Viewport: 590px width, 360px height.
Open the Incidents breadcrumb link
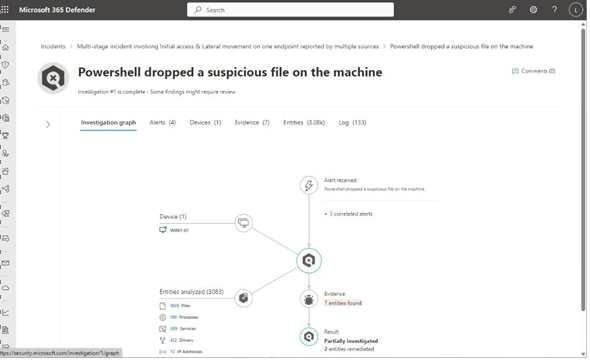[x=53, y=46]
